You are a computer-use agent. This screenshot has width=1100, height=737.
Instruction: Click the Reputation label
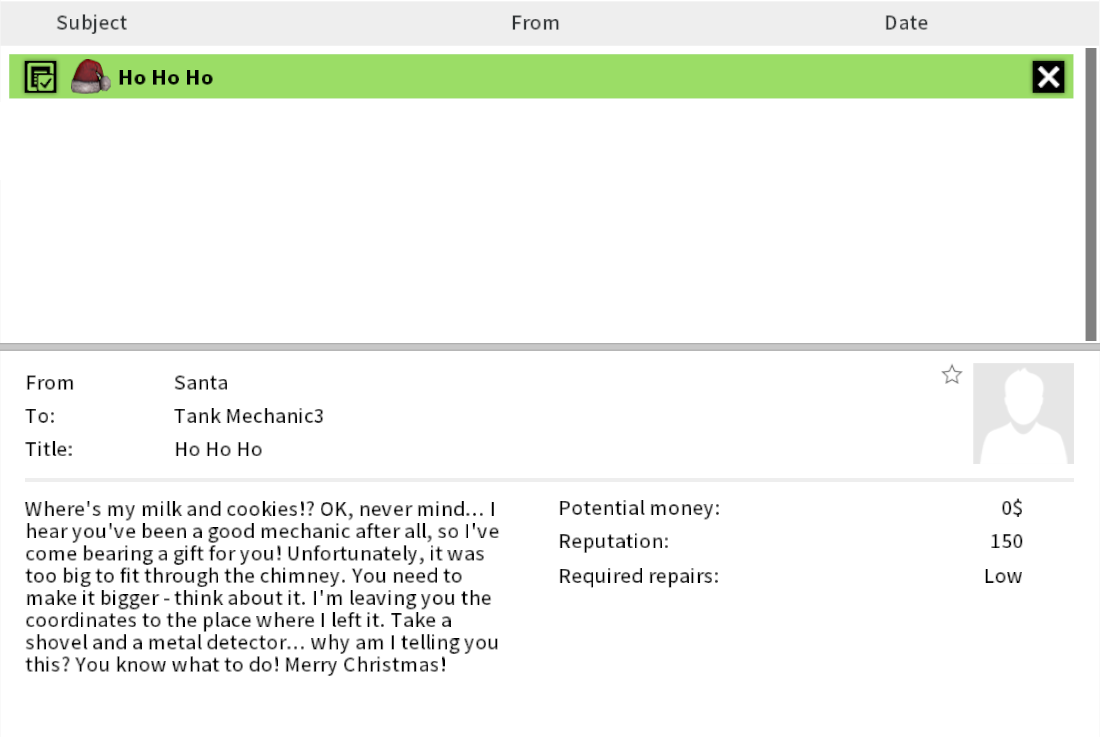(614, 542)
